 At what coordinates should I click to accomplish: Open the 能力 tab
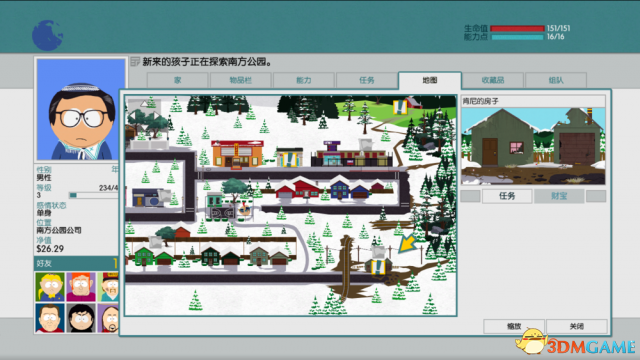pos(304,80)
